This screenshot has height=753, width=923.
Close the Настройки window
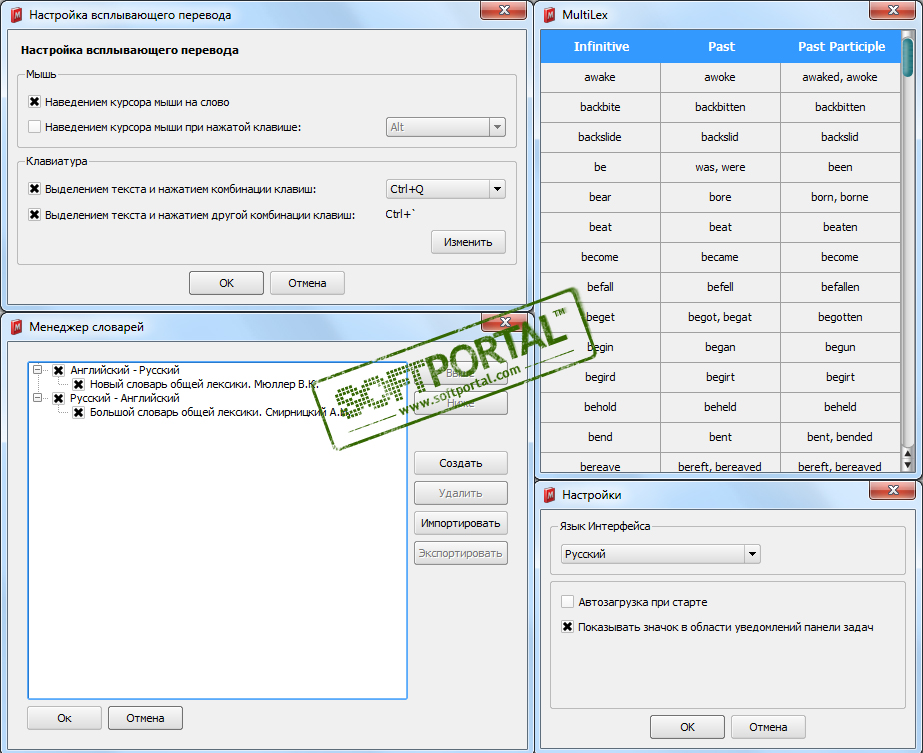click(892, 489)
